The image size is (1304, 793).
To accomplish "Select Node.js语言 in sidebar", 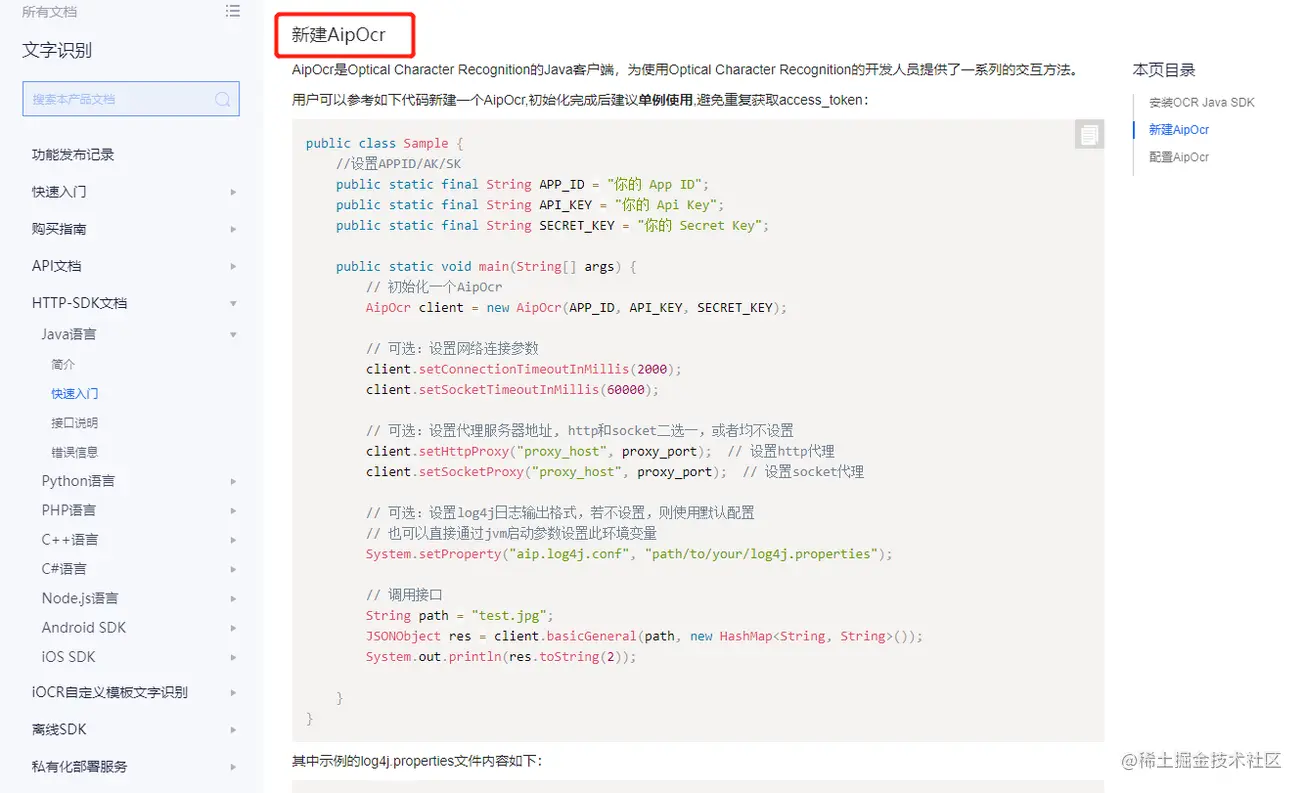I will coord(80,598).
